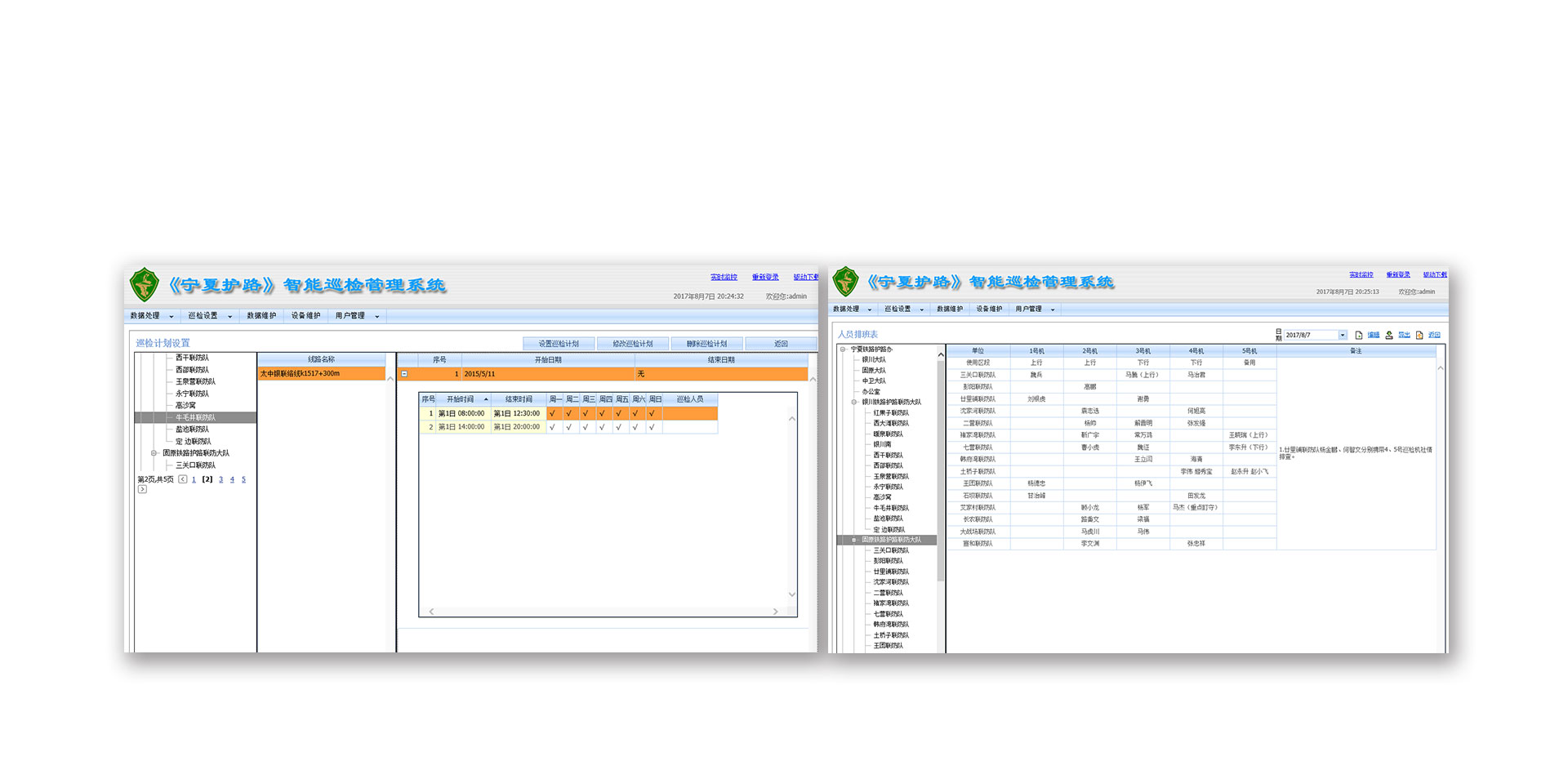Screen dimensions: 1568x770
Task: Click the document icon beside 编辑 link
Action: click(x=1359, y=335)
